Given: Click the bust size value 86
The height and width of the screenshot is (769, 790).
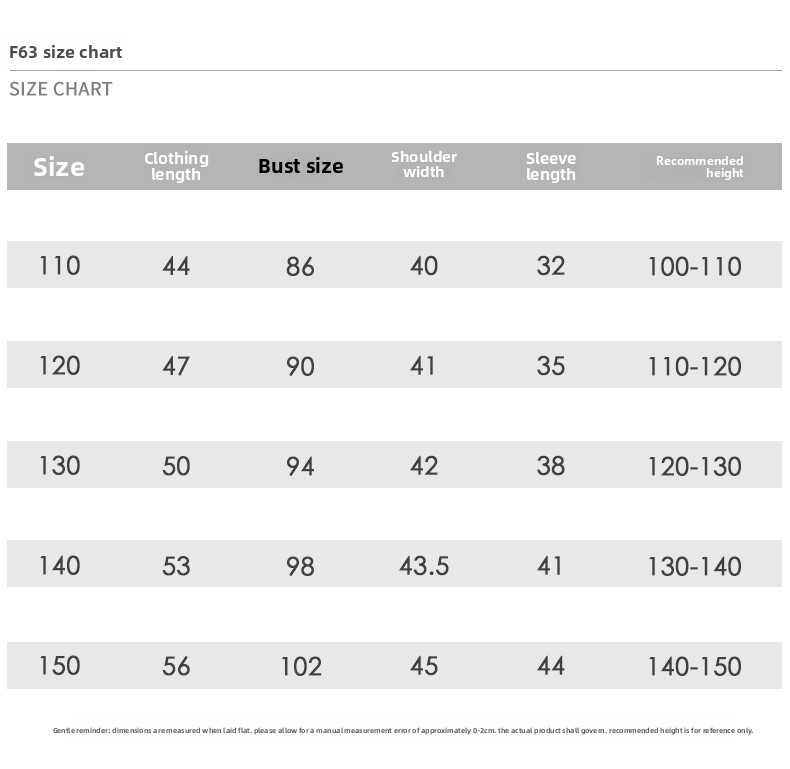Looking at the screenshot, I should 300,266.
